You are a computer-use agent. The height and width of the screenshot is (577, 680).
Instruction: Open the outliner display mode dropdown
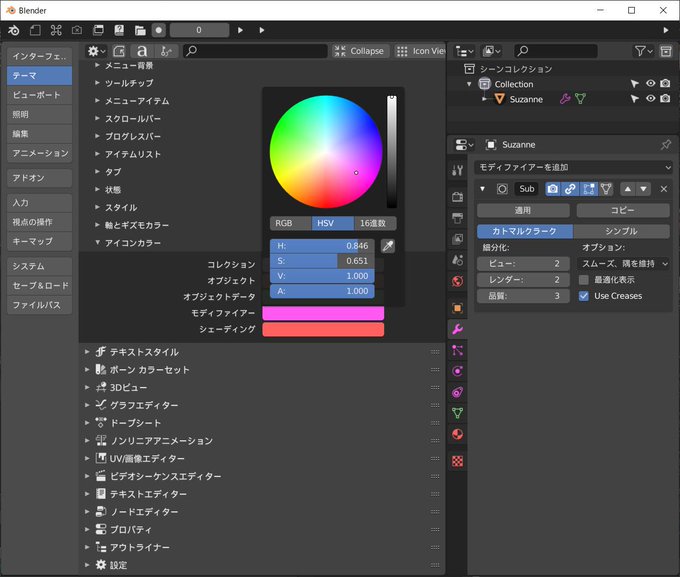(491, 51)
